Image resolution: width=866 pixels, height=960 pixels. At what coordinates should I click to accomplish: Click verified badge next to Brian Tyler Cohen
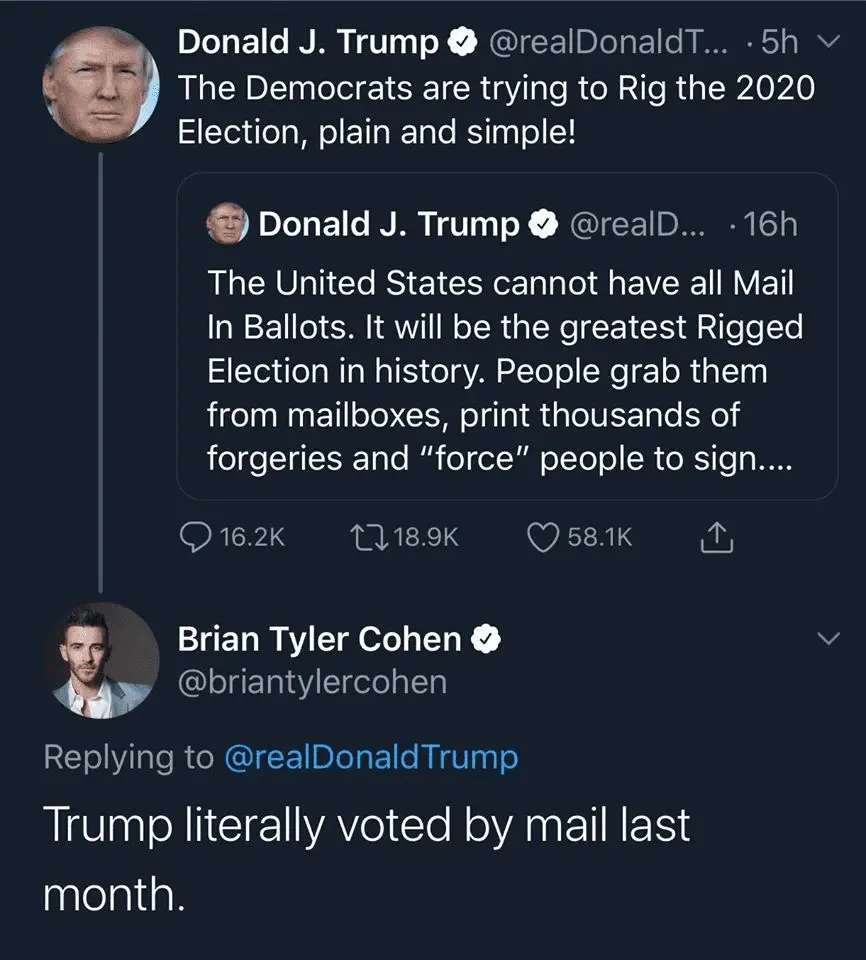point(485,638)
